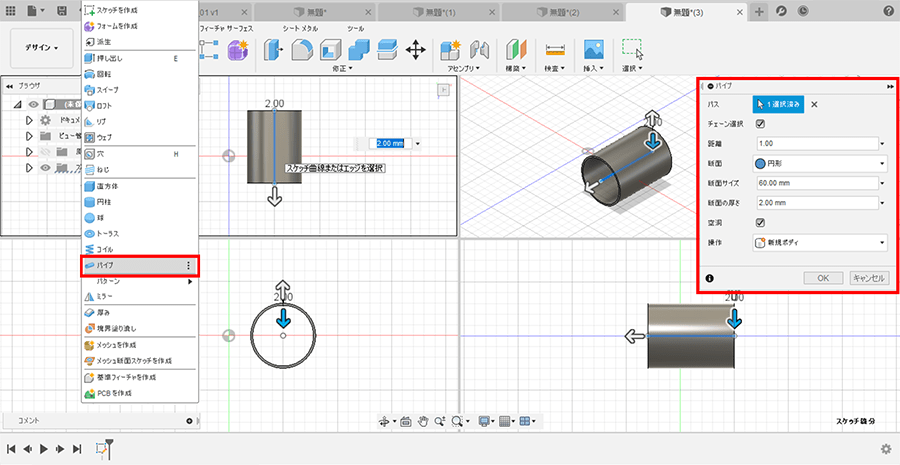Click the Pan hand icon
The height and width of the screenshot is (465, 900).
[x=424, y=422]
